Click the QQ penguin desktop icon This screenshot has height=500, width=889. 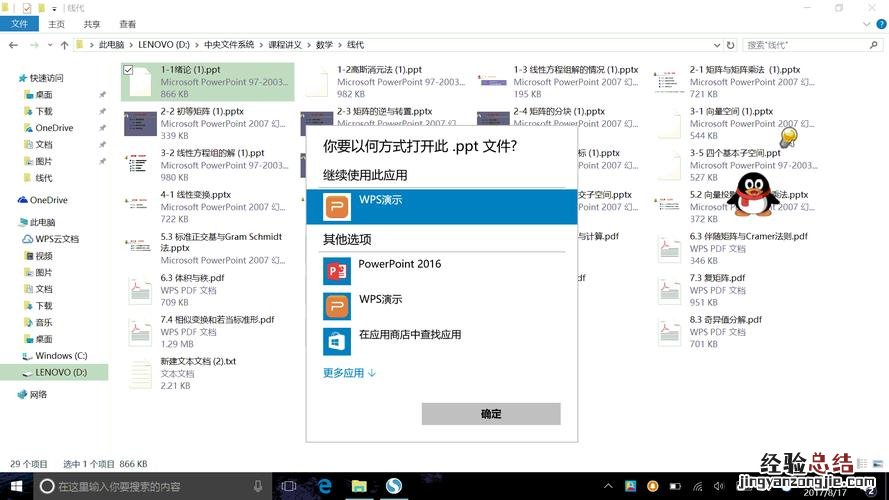click(x=752, y=194)
